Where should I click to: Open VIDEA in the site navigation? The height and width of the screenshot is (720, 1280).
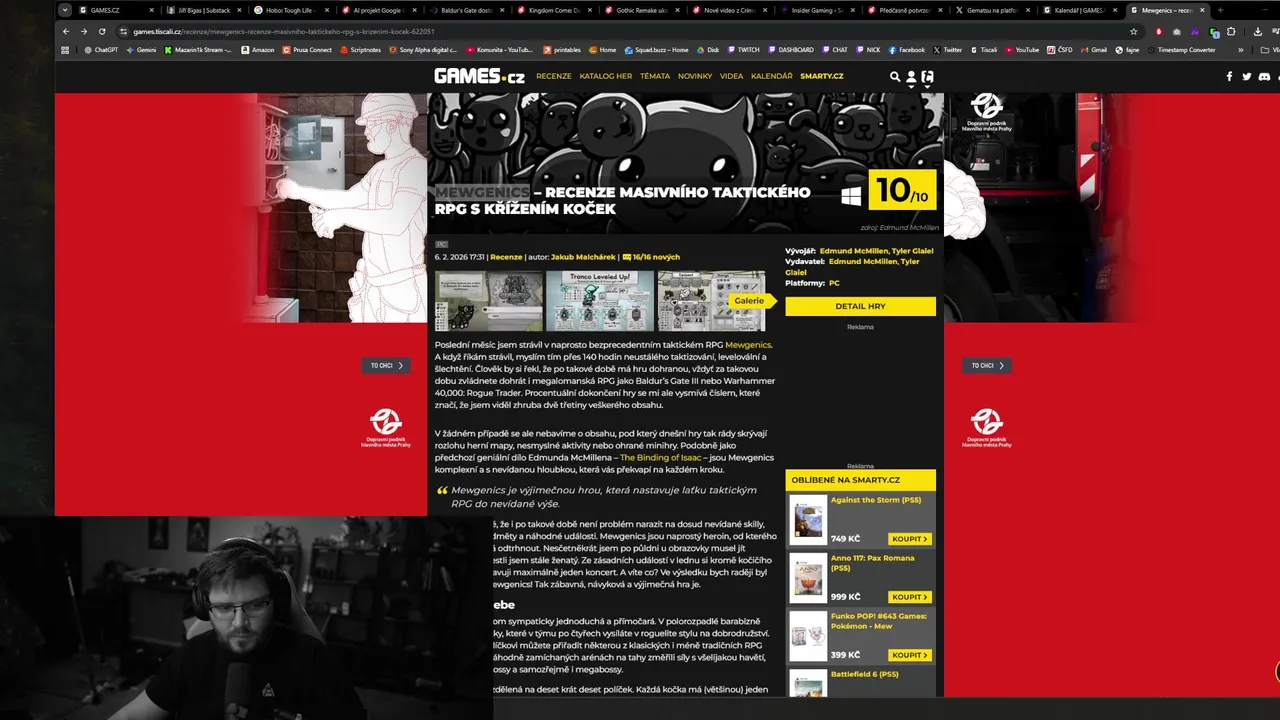click(x=731, y=76)
